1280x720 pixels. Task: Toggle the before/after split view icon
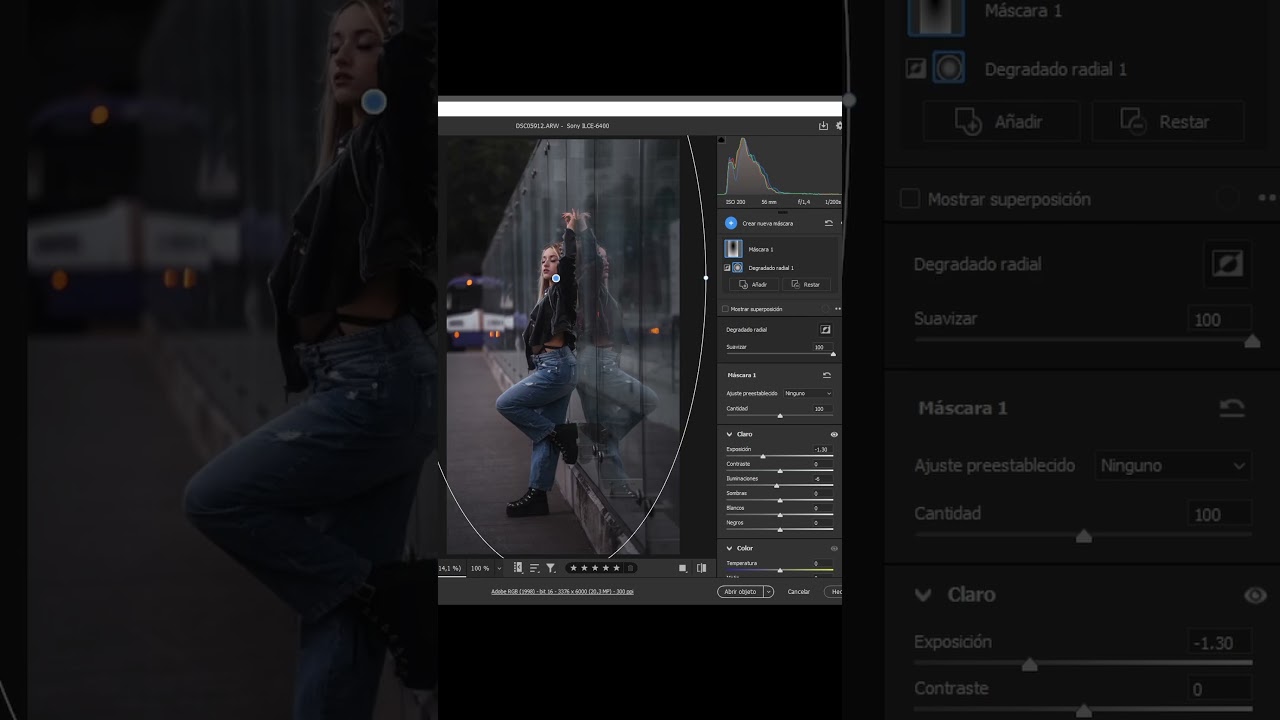[701, 568]
